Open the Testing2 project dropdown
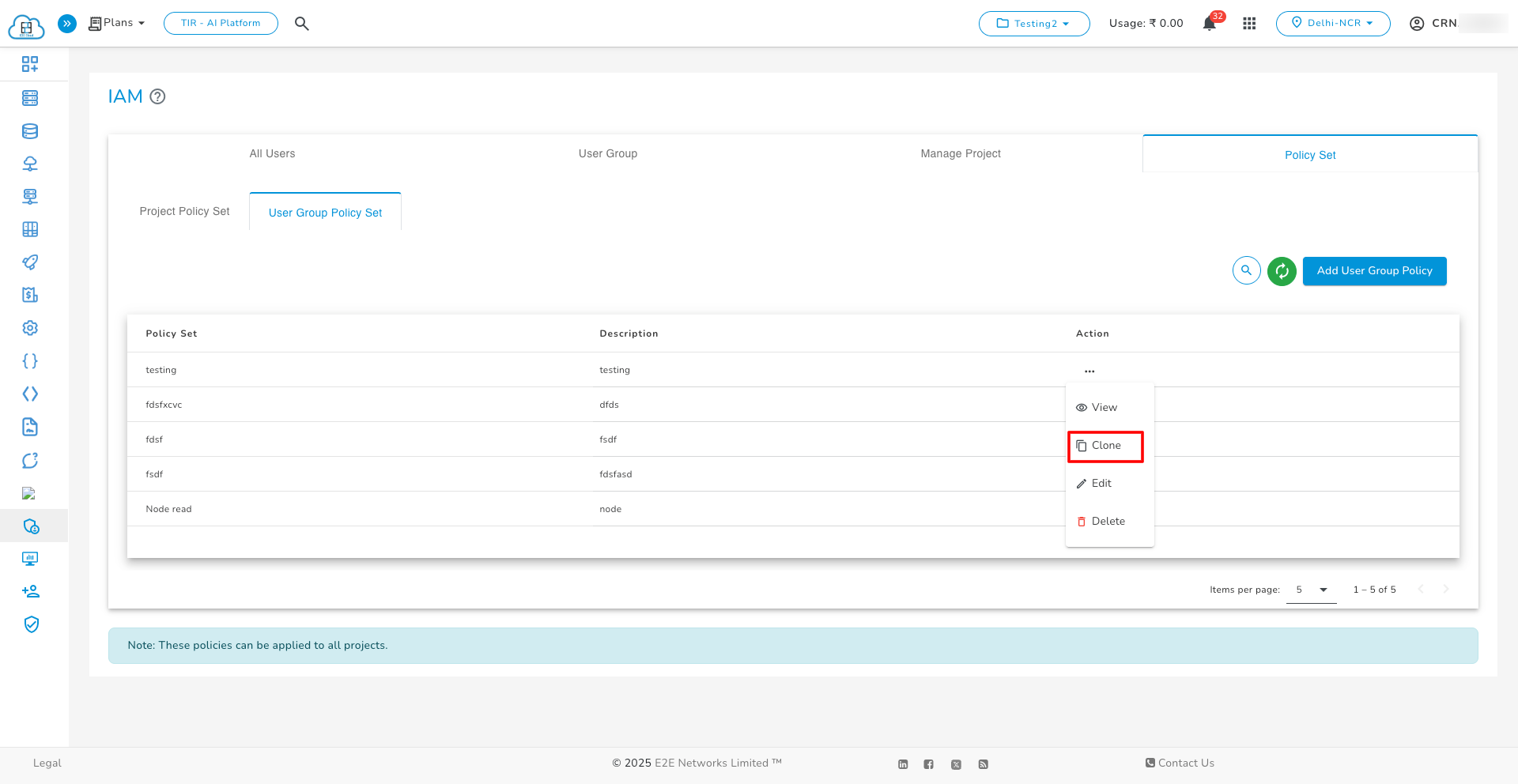The width and height of the screenshot is (1518, 784). click(x=1033, y=24)
